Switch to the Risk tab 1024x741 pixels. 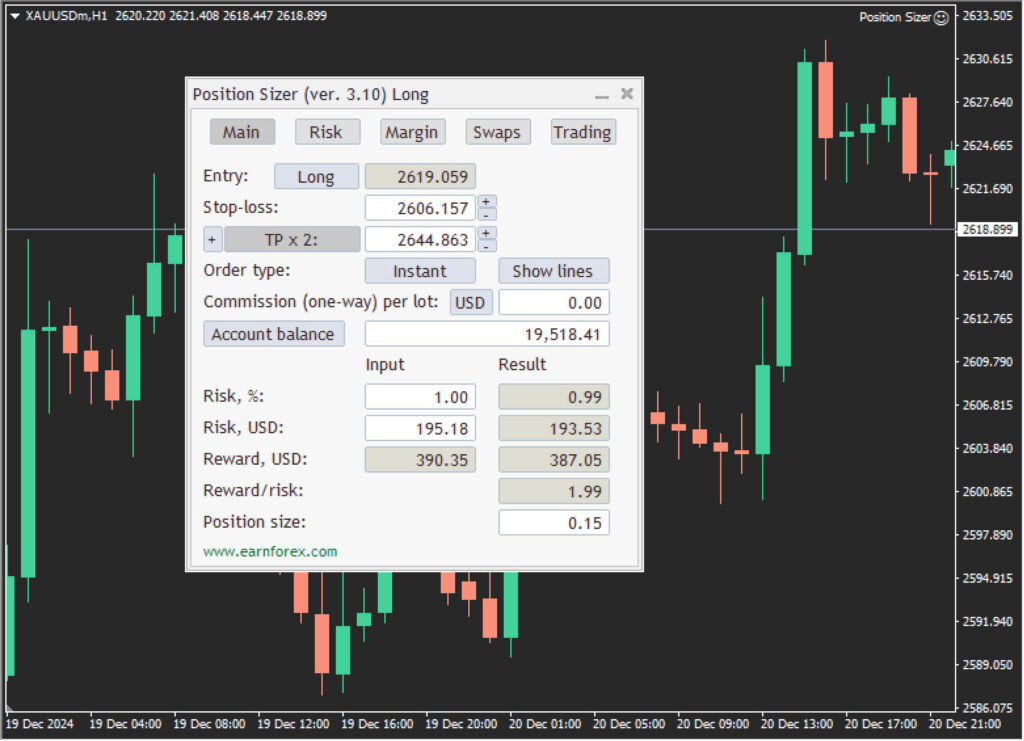[x=326, y=132]
